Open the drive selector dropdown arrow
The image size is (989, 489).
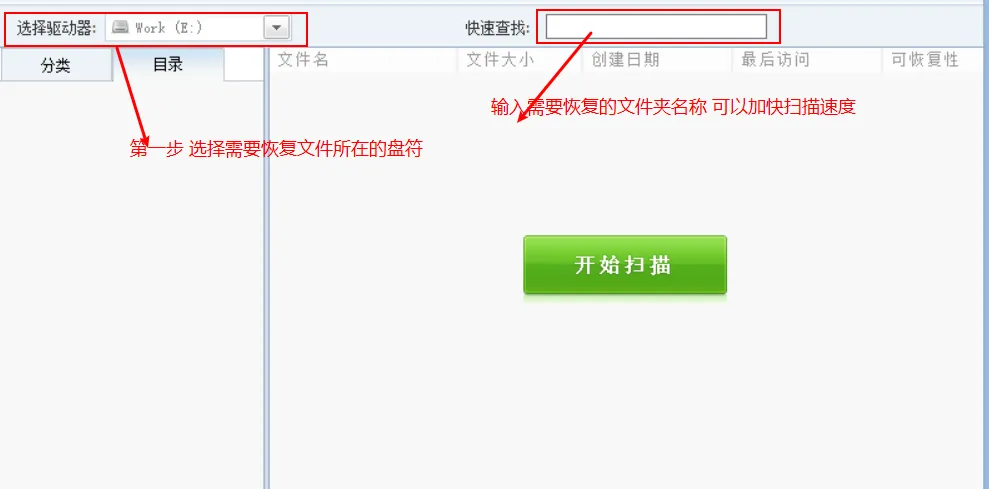[x=276, y=28]
